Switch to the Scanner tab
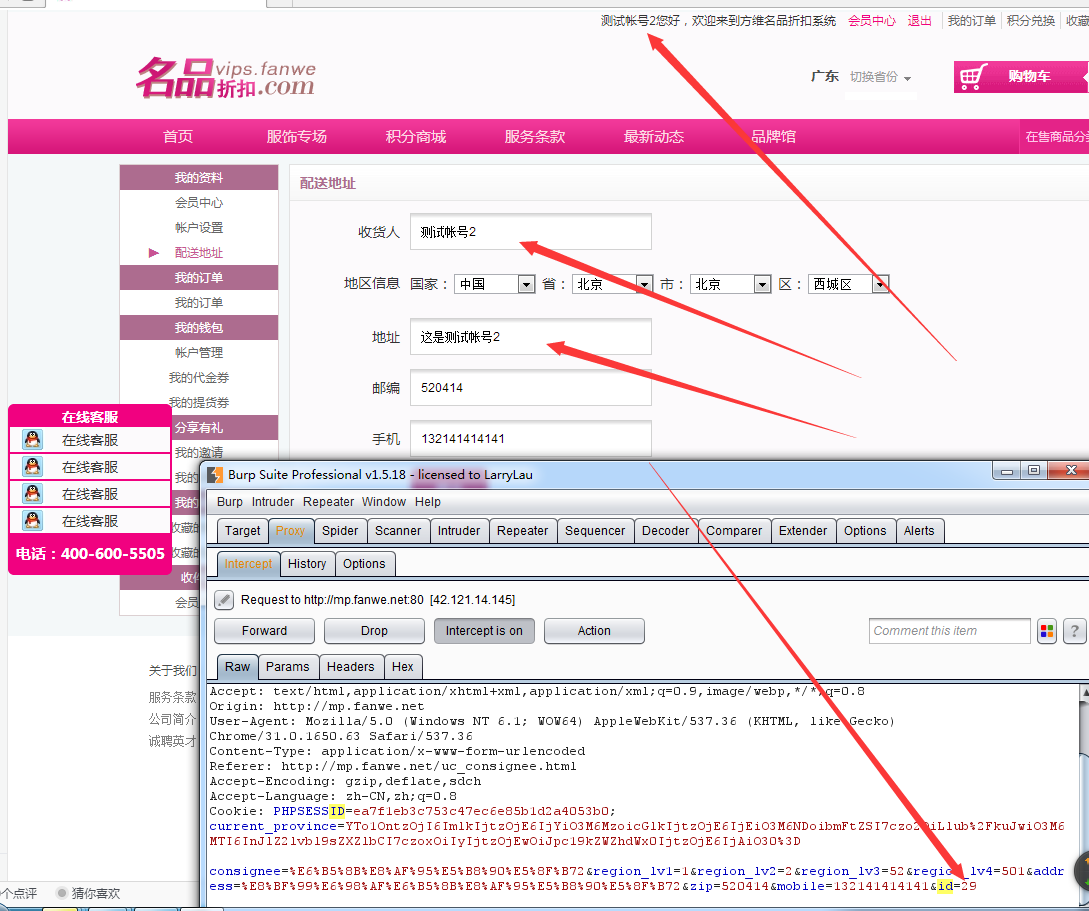 398,530
